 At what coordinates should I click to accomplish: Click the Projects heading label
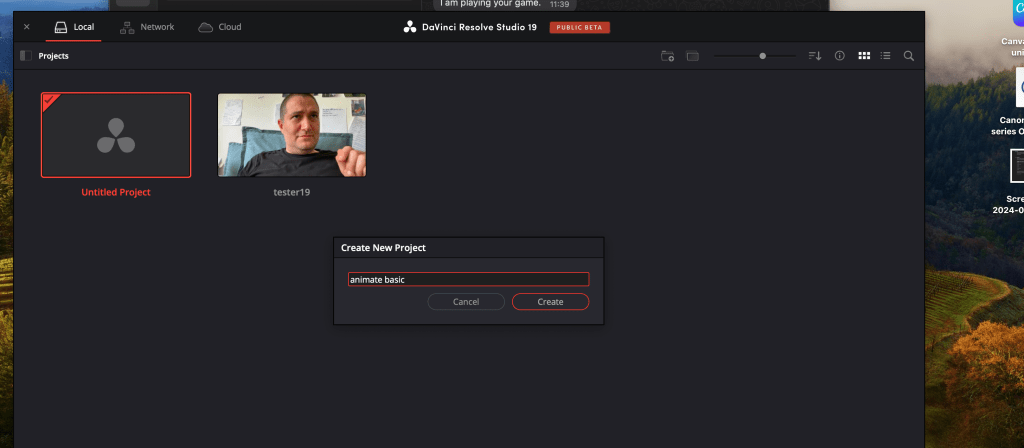pyautogui.click(x=54, y=56)
